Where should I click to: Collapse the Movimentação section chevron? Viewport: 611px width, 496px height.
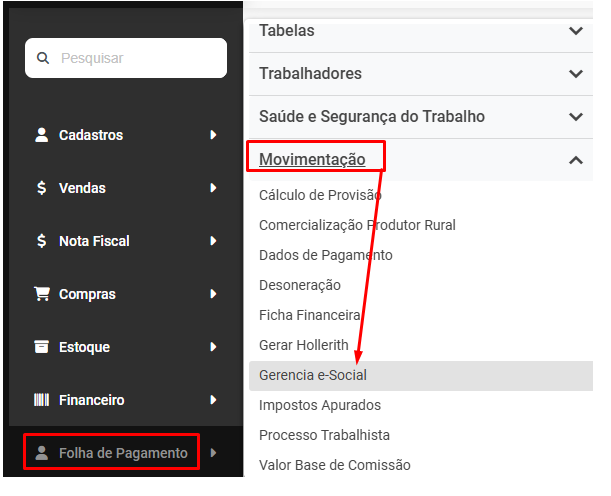tap(575, 160)
